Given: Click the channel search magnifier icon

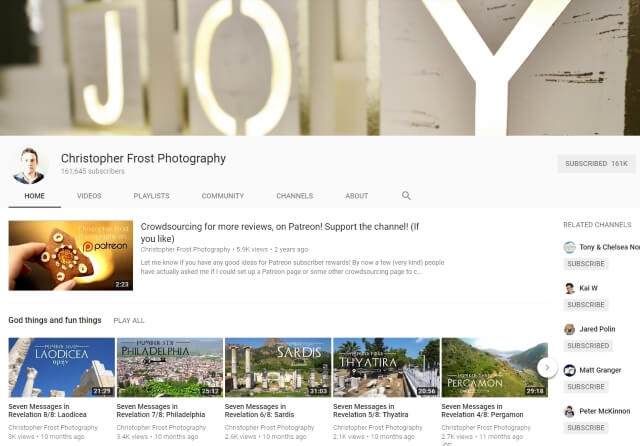Looking at the screenshot, I should (406, 195).
